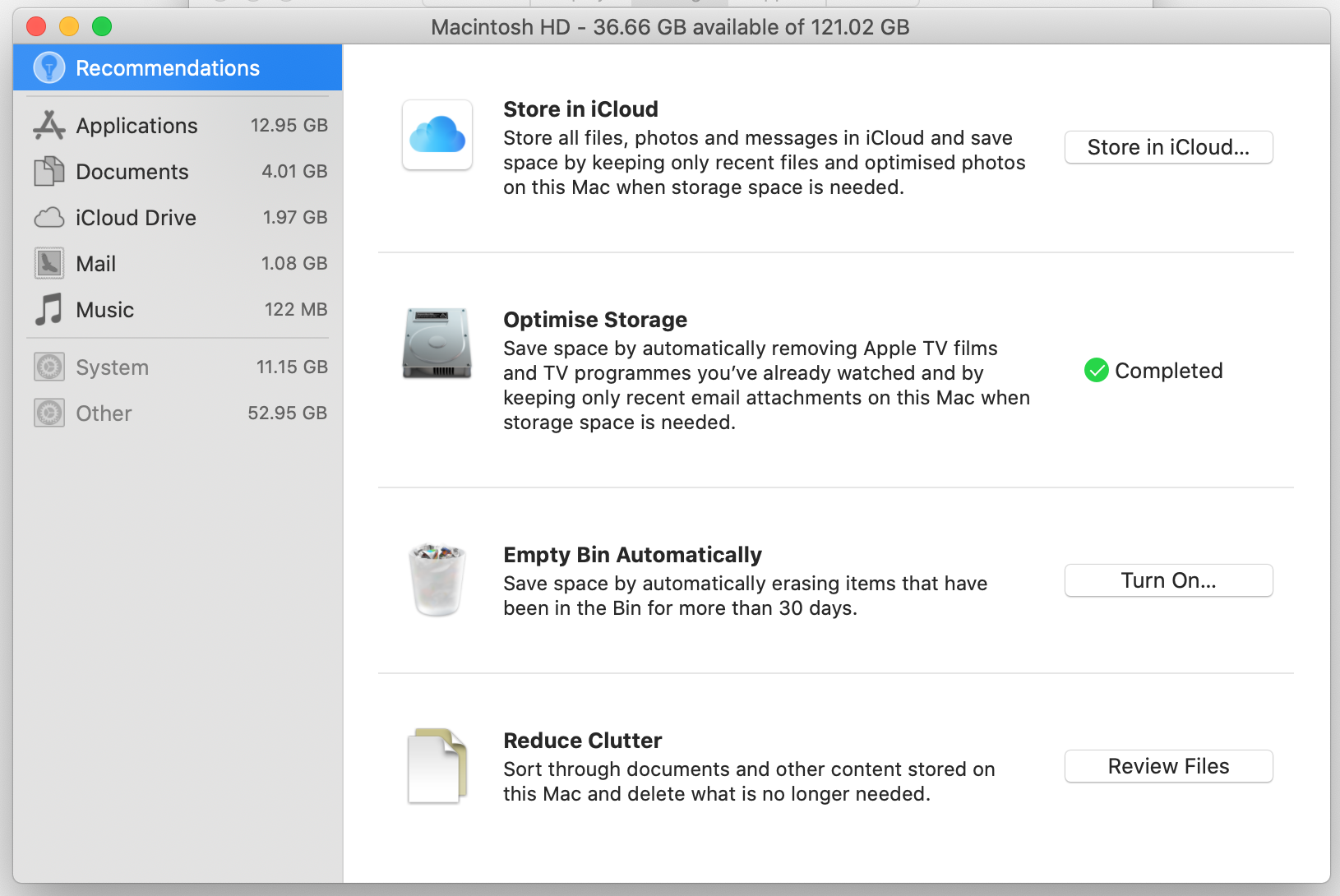Click the Reduce Clutter document icon
The image size is (1340, 896).
click(x=437, y=765)
